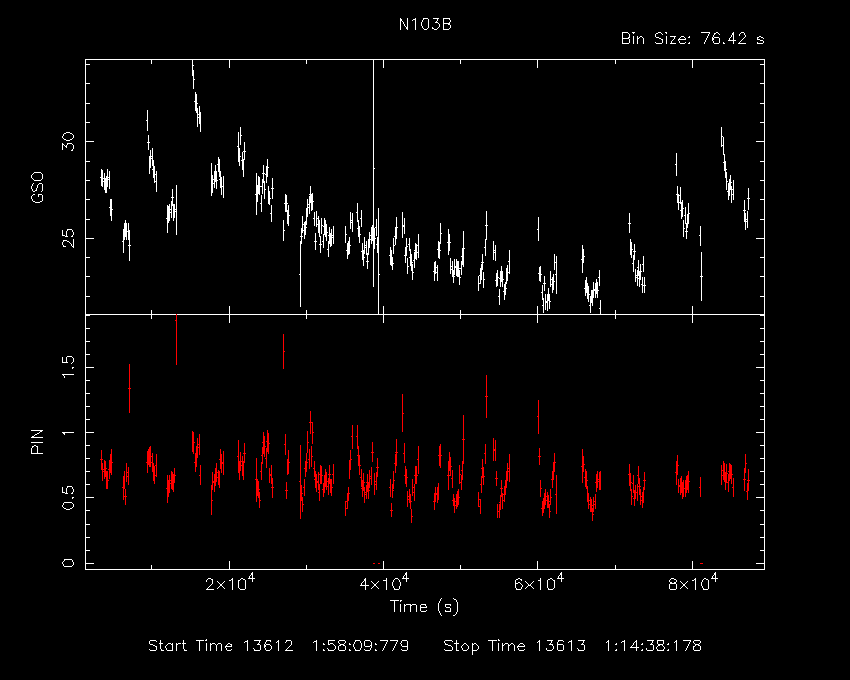Click the 6×10^4 time tick label
The image size is (850, 680).
(x=538, y=583)
